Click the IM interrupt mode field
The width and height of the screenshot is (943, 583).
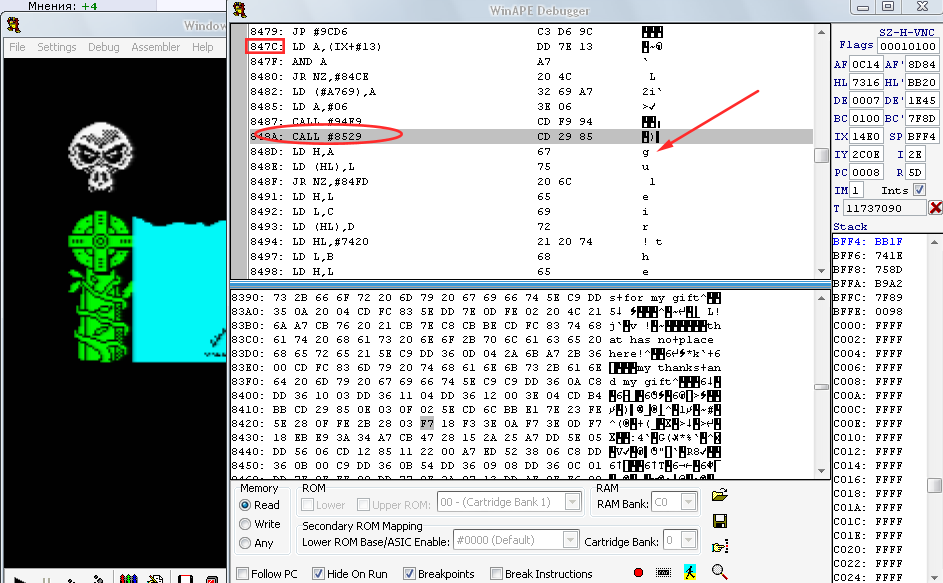tap(856, 190)
